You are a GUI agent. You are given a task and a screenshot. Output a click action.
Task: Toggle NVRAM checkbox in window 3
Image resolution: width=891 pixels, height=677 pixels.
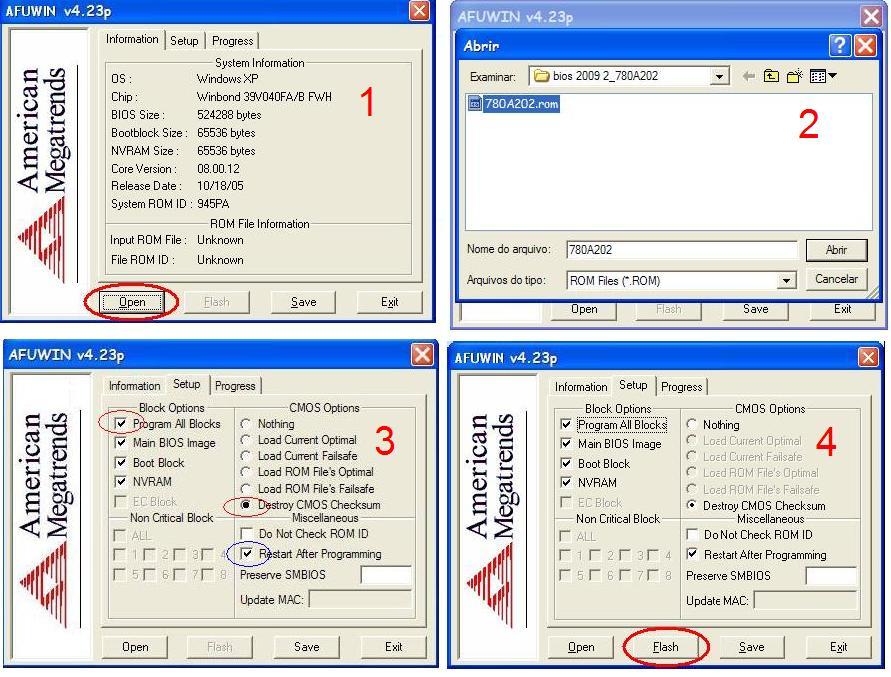[121, 481]
